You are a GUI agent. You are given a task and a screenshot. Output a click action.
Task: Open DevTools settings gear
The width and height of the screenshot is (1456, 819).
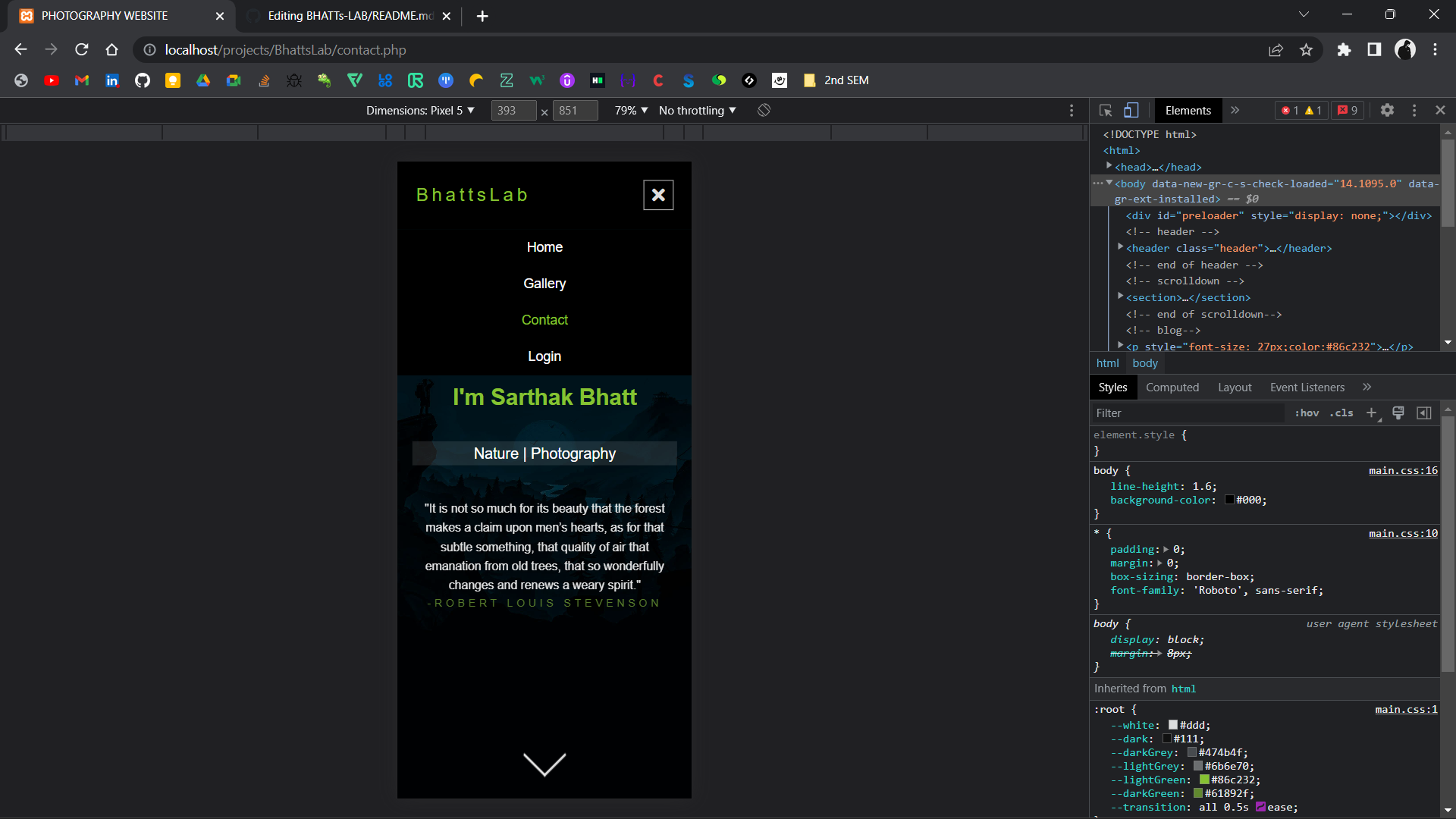(x=1387, y=111)
